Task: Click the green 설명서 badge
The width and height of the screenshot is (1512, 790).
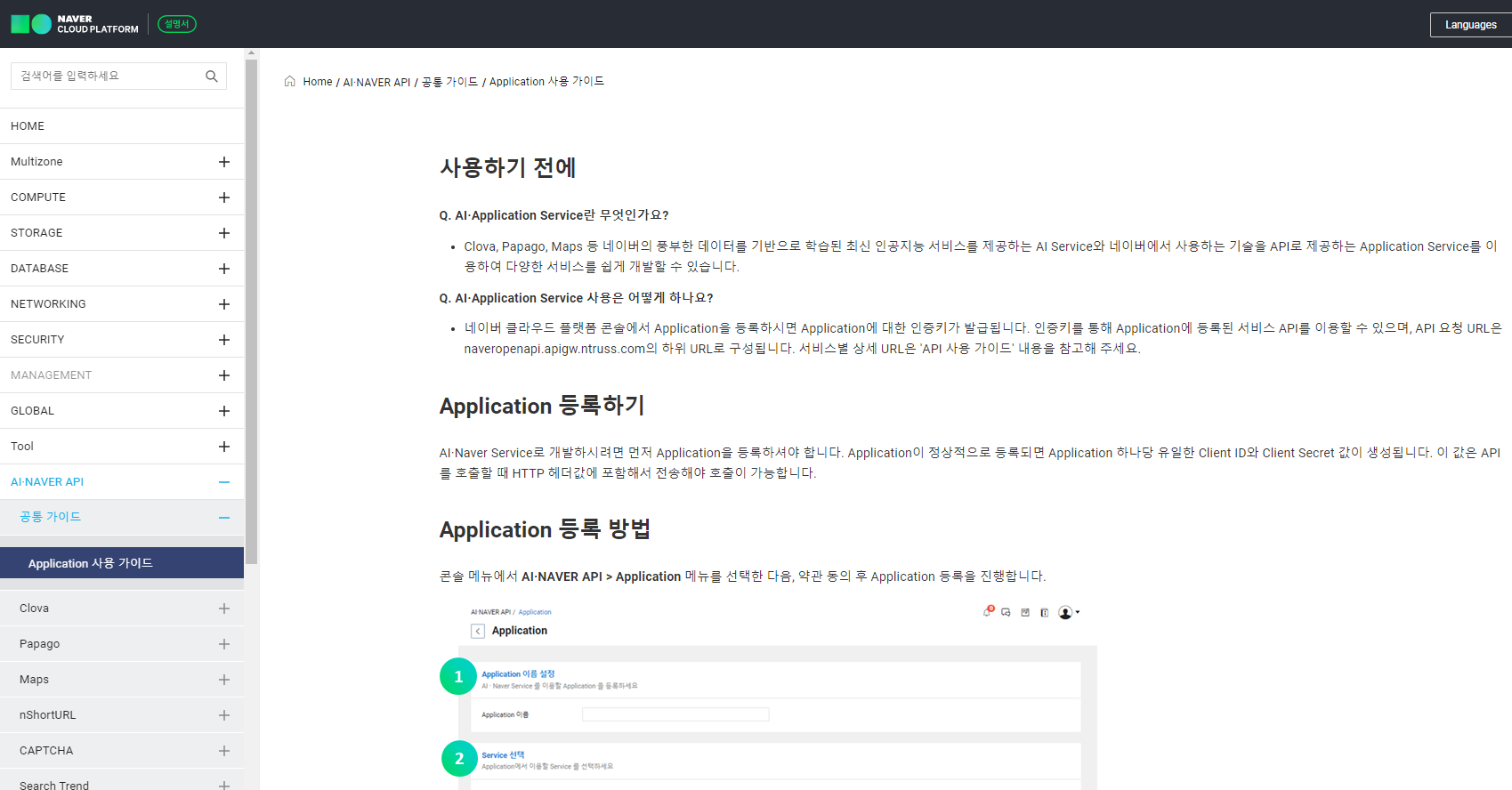Action: (177, 24)
